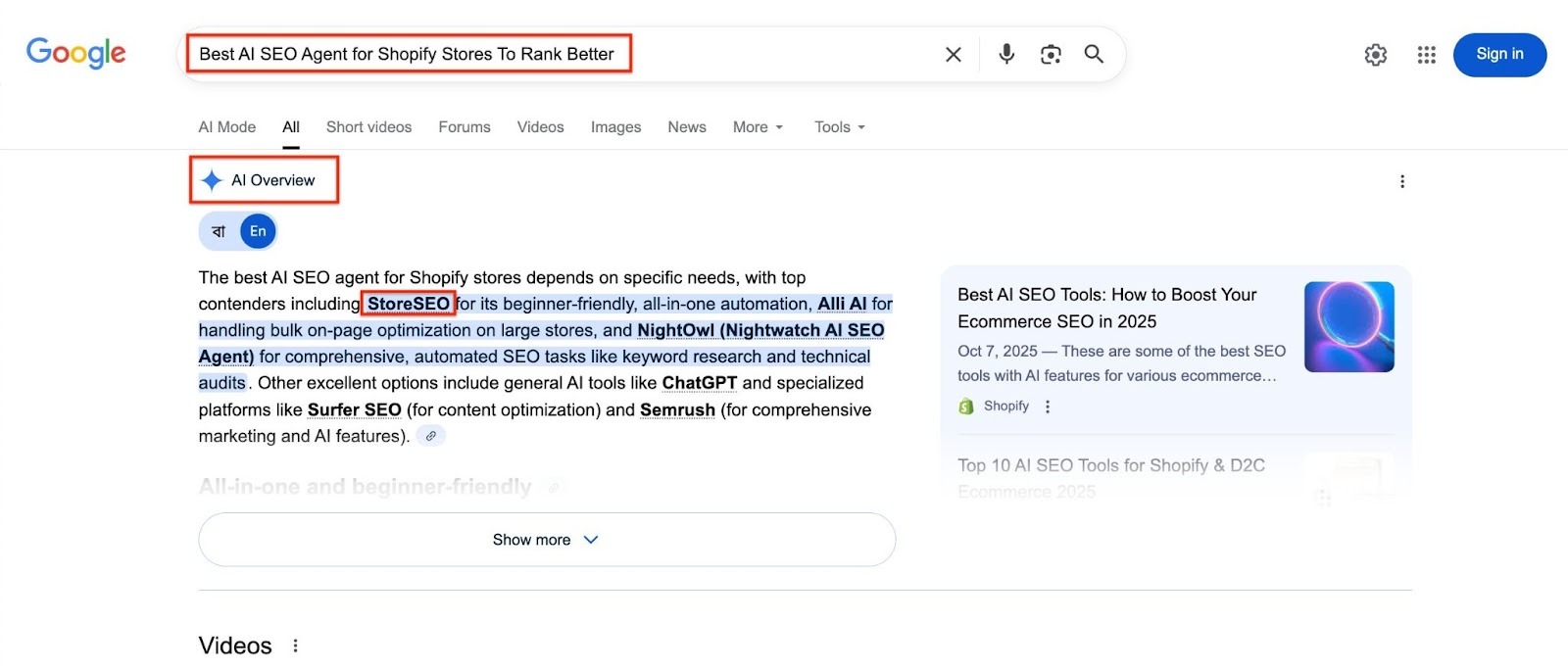
Task: Open the source card thumbnail image
Action: coord(1349,327)
